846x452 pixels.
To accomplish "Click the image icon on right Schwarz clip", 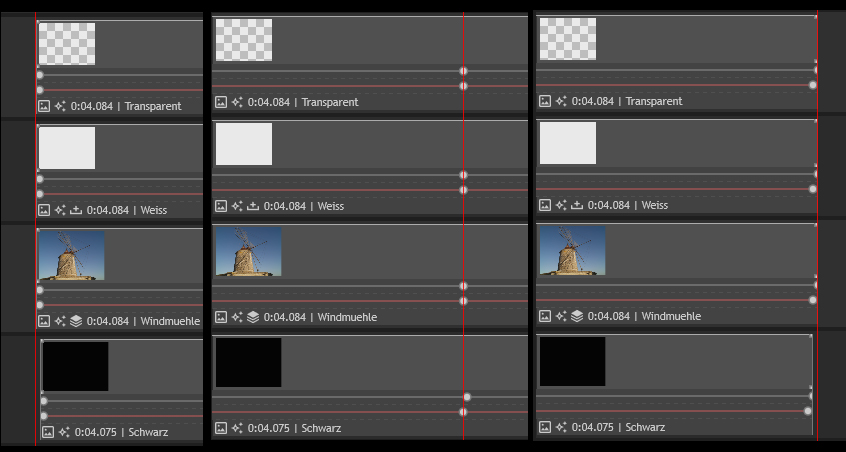I will pyautogui.click(x=545, y=427).
